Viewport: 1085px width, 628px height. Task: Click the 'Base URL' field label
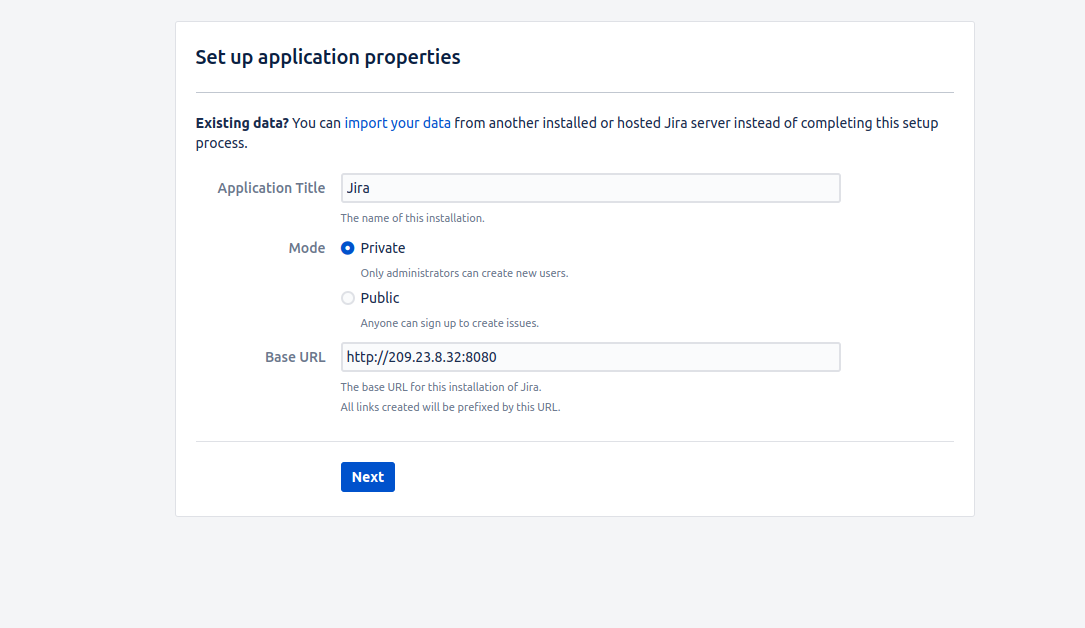[x=295, y=357]
